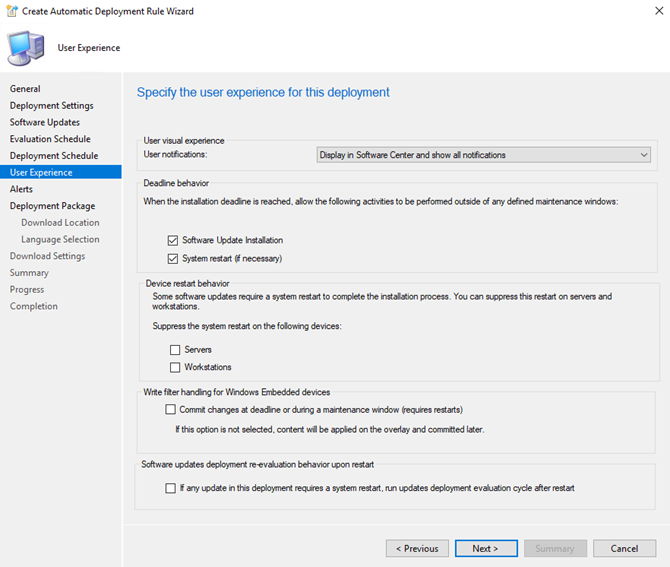Image resolution: width=670 pixels, height=567 pixels.
Task: Go to the General wizard page
Action: (25, 89)
